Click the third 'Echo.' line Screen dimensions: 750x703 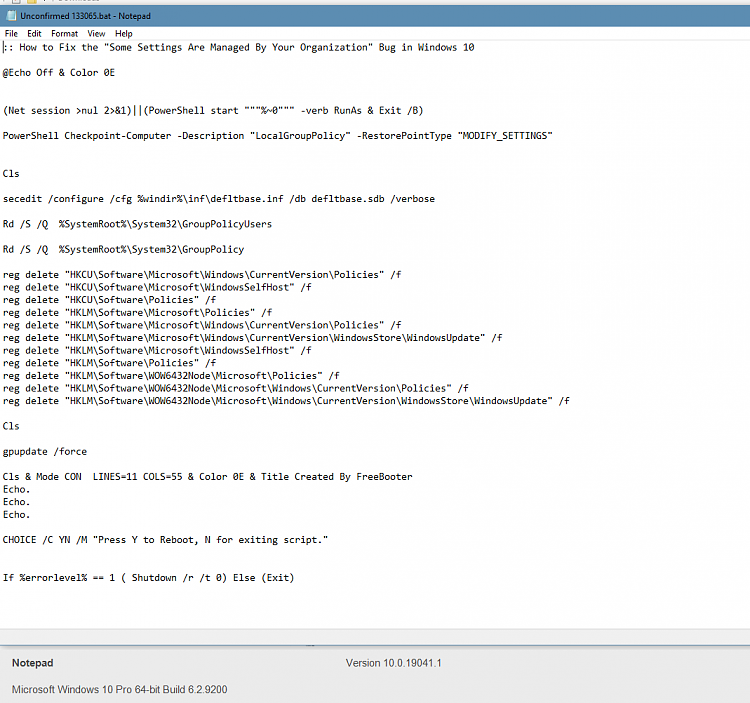(16, 515)
